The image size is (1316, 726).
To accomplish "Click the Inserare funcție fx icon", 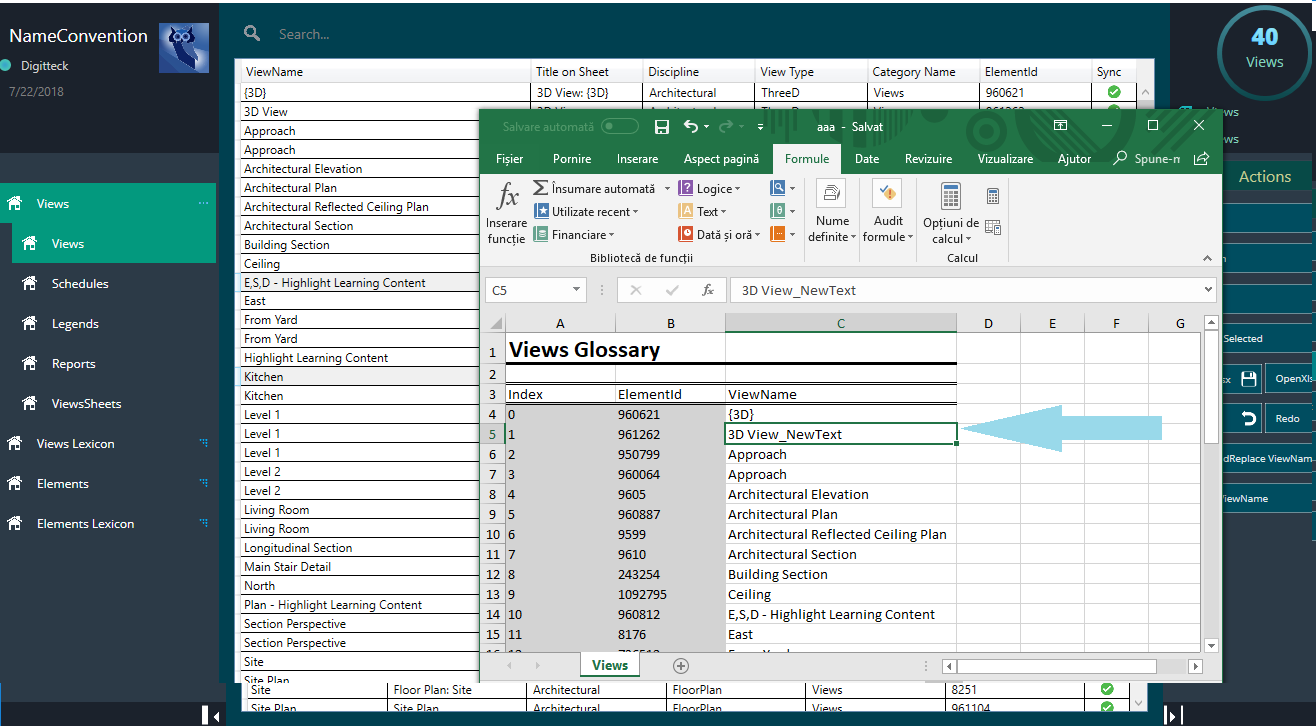I will pyautogui.click(x=507, y=197).
